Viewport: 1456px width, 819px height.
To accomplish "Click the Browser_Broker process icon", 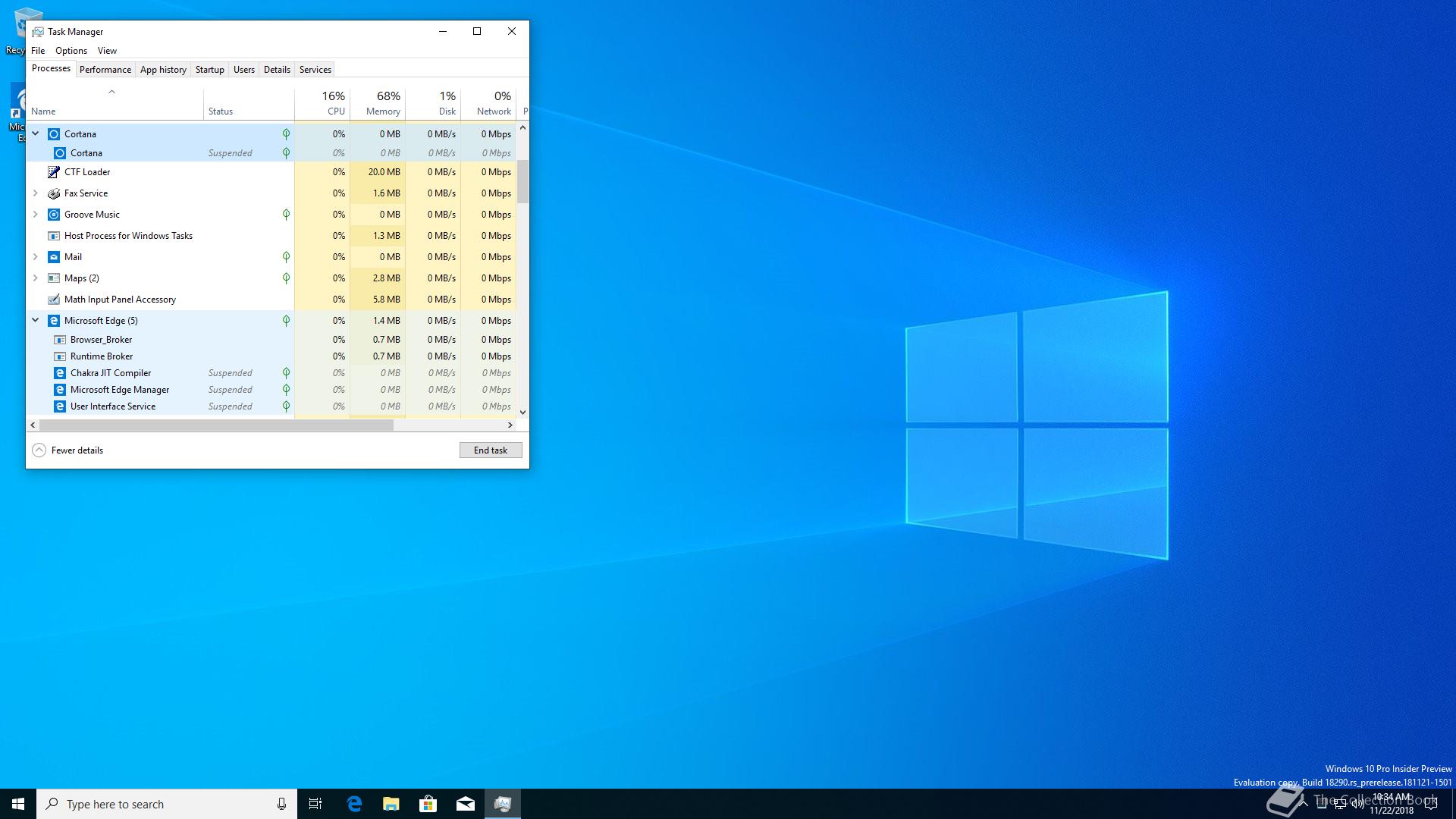I will (x=60, y=340).
